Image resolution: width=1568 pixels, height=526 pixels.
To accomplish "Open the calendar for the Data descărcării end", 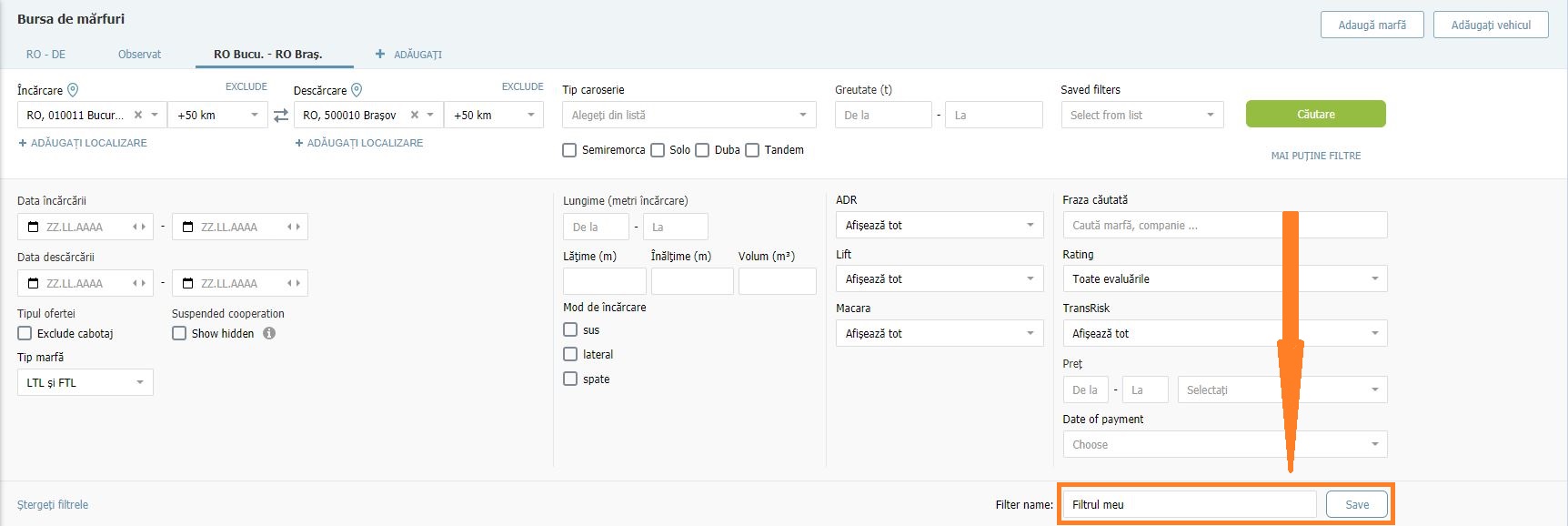I will (x=188, y=283).
